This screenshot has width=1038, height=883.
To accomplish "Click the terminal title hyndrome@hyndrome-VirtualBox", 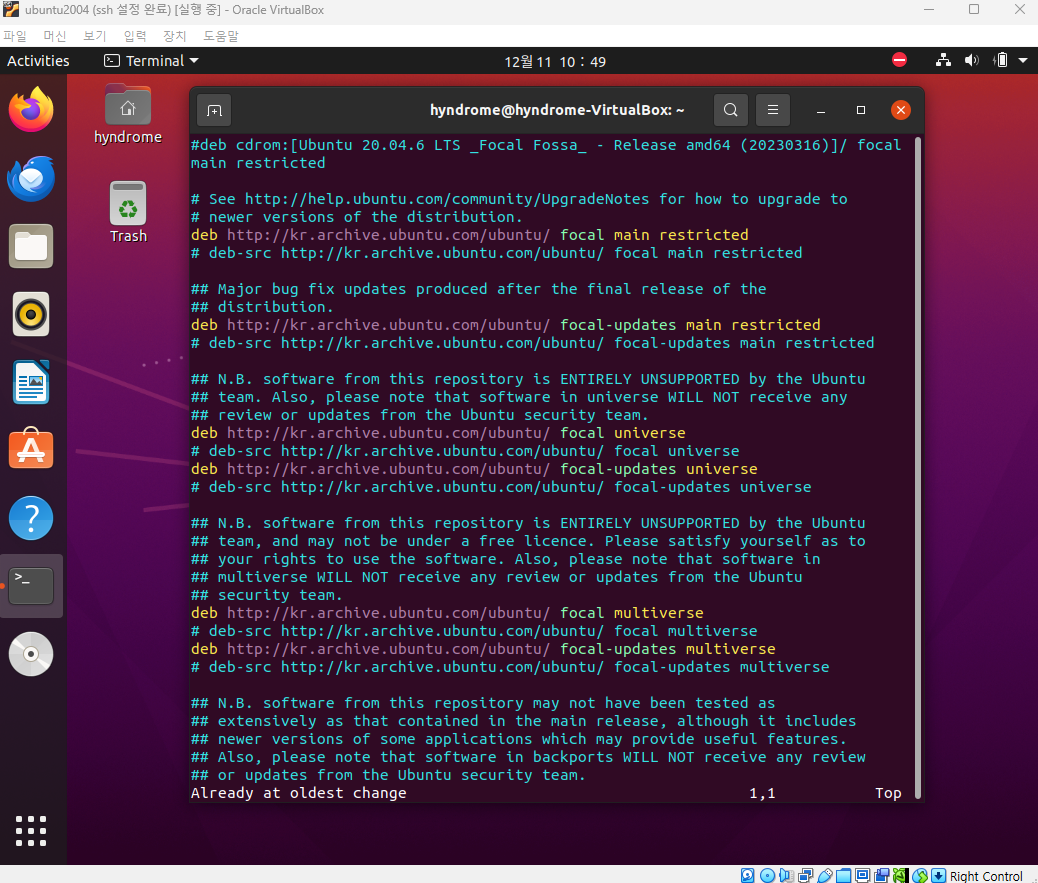I will tap(557, 110).
